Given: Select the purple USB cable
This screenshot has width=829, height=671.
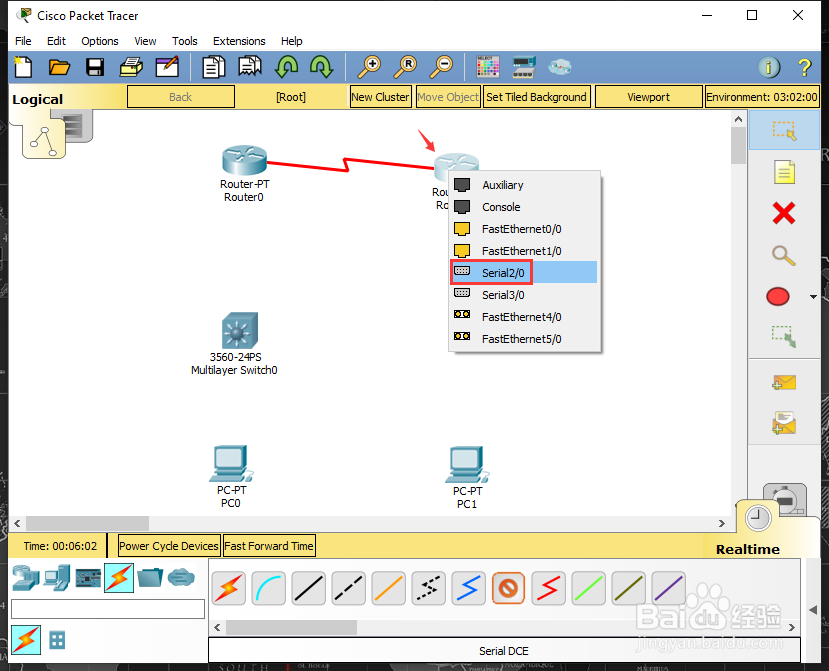Looking at the screenshot, I should point(668,588).
